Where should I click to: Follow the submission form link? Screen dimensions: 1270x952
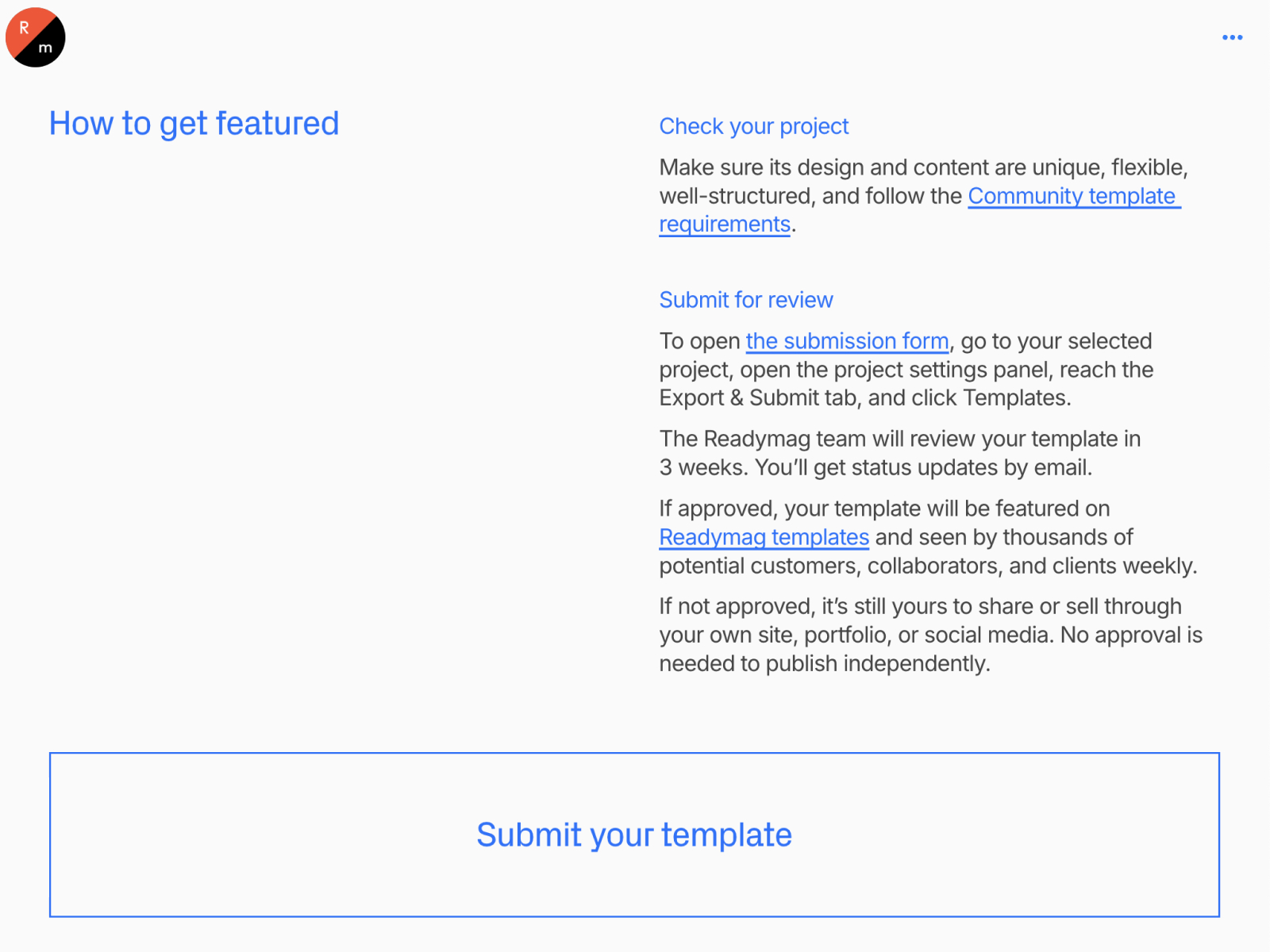(847, 341)
